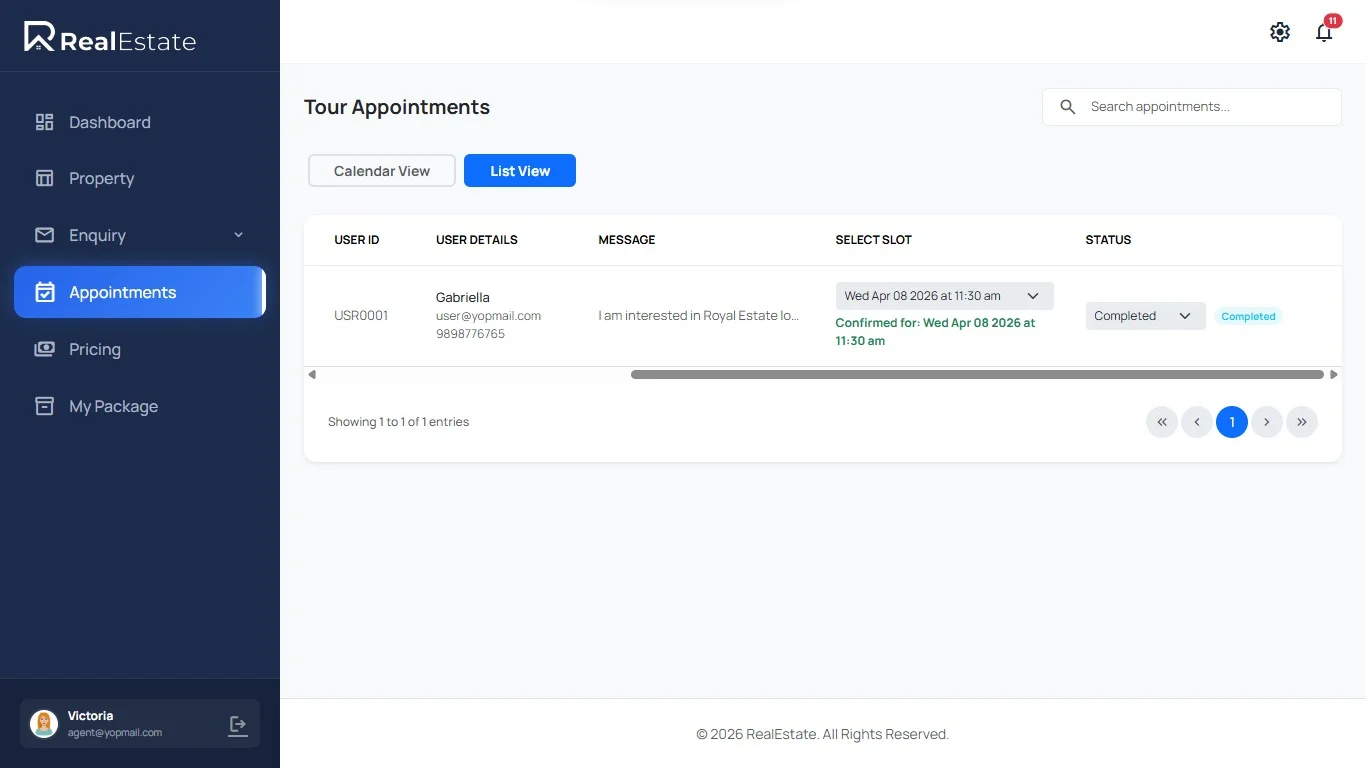The width and height of the screenshot is (1366, 768).
Task: Click the logout icon beside Victoria
Action: pos(238,725)
